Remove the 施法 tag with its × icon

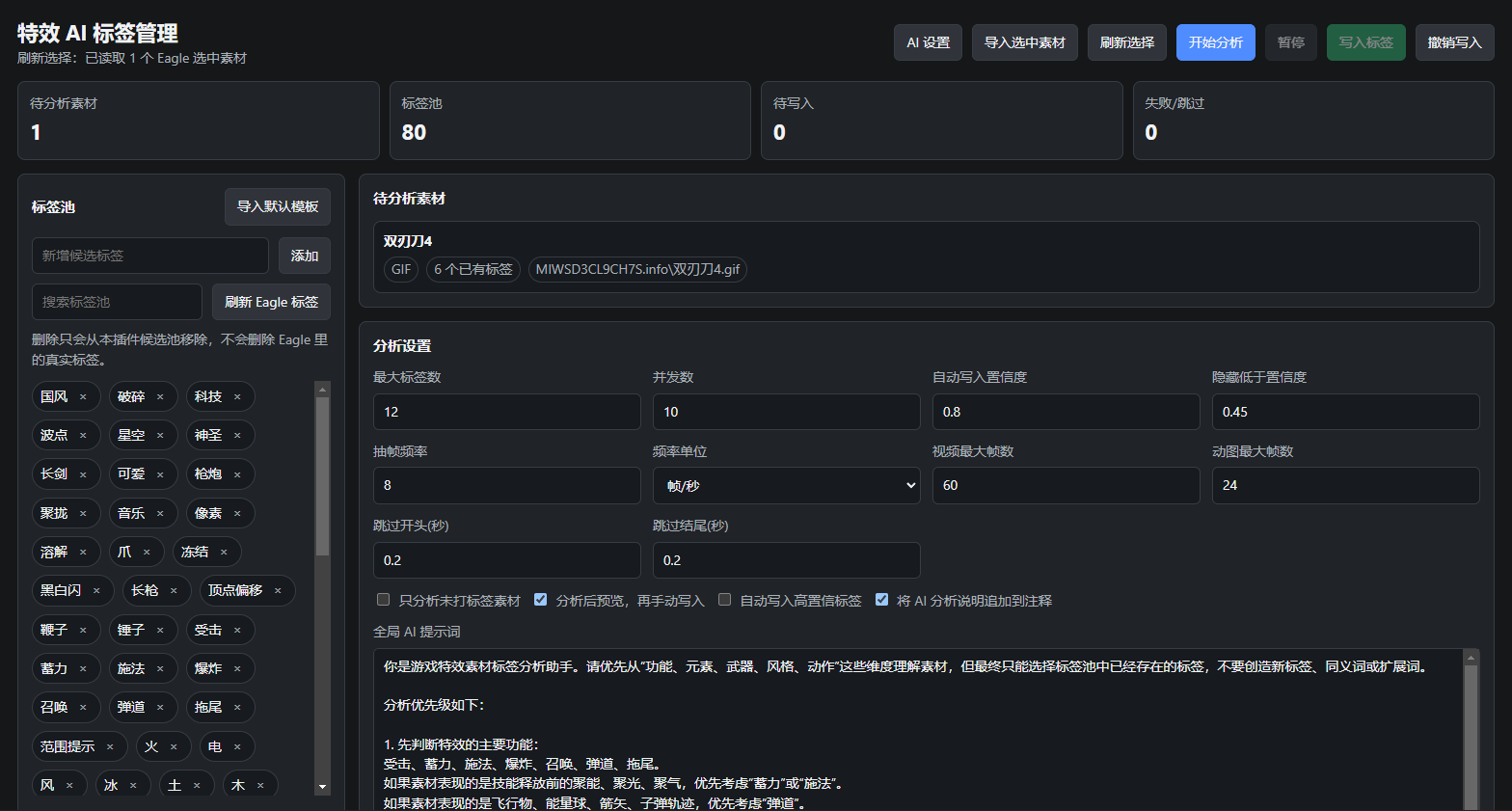pos(160,669)
